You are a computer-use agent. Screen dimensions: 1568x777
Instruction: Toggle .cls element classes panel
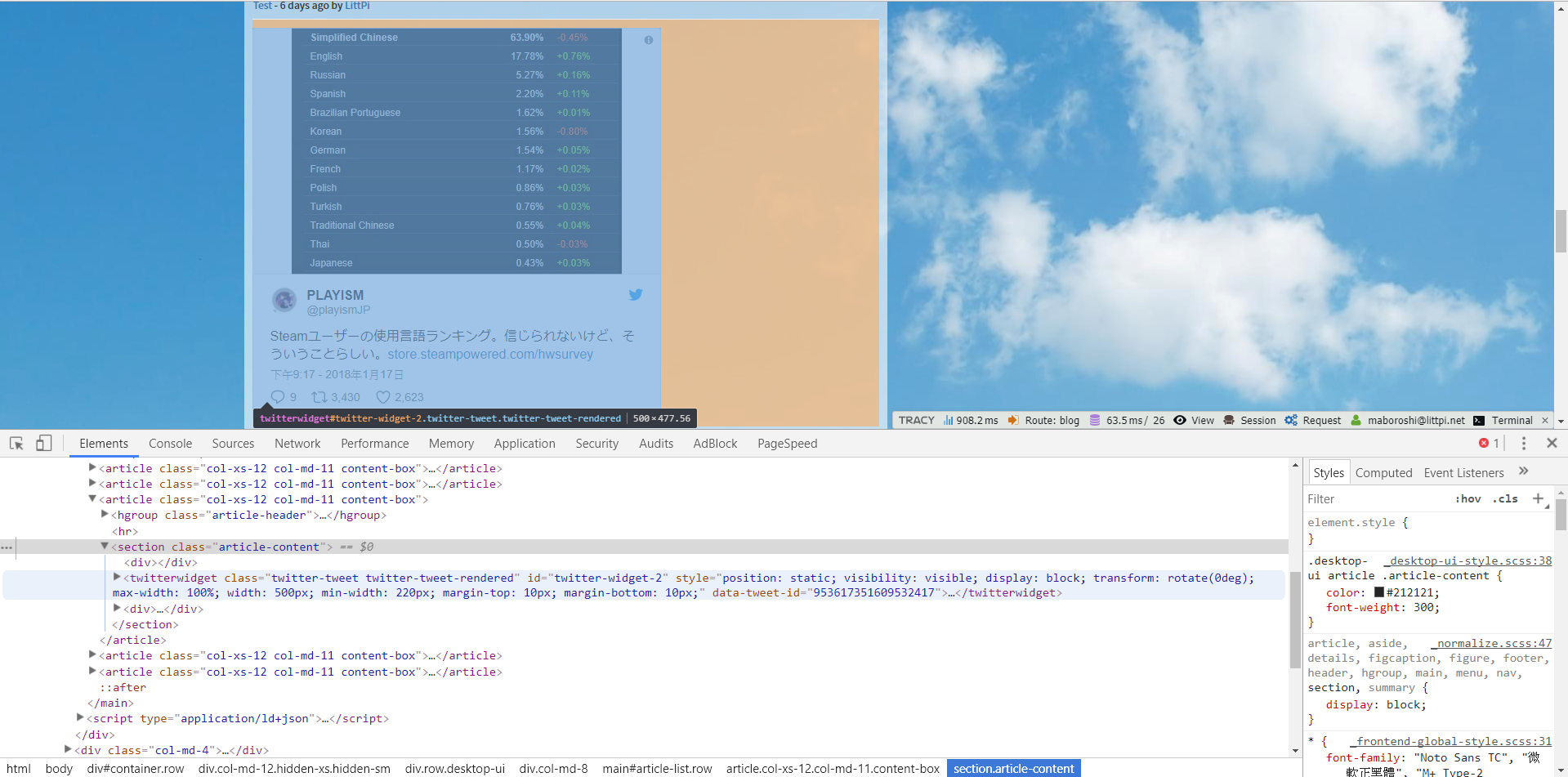point(1505,498)
